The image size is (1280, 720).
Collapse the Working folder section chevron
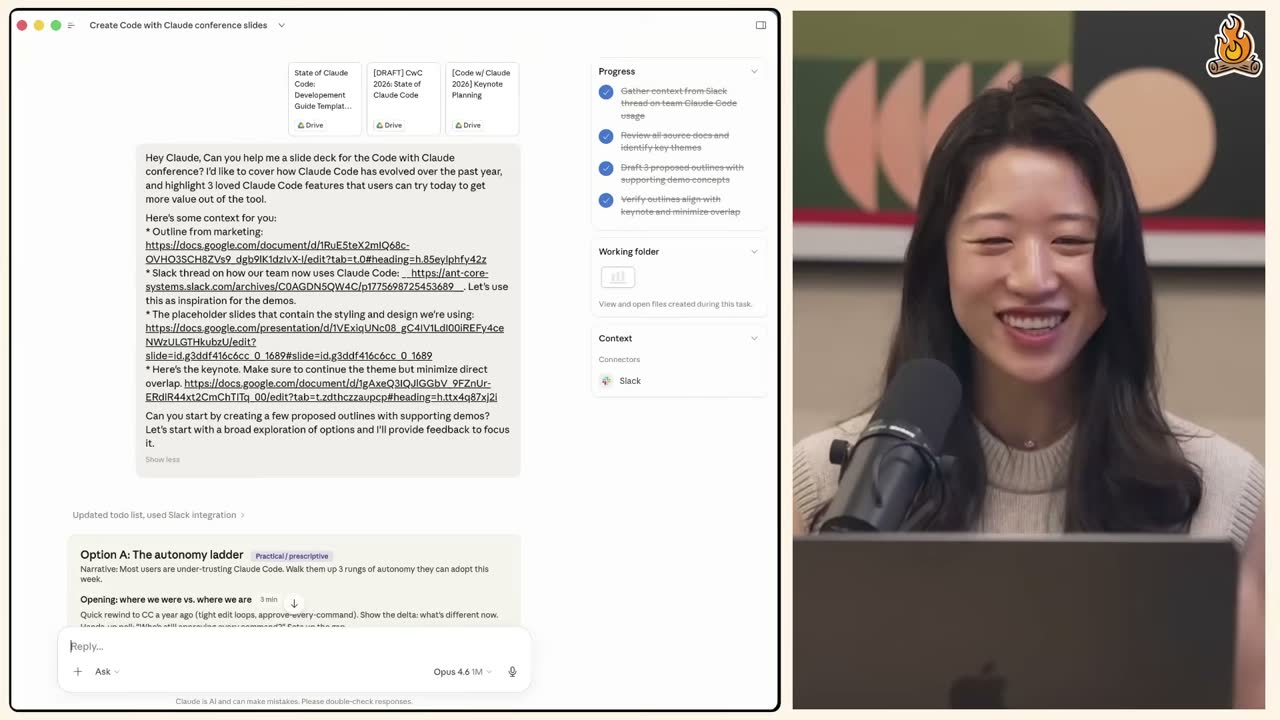tap(754, 252)
